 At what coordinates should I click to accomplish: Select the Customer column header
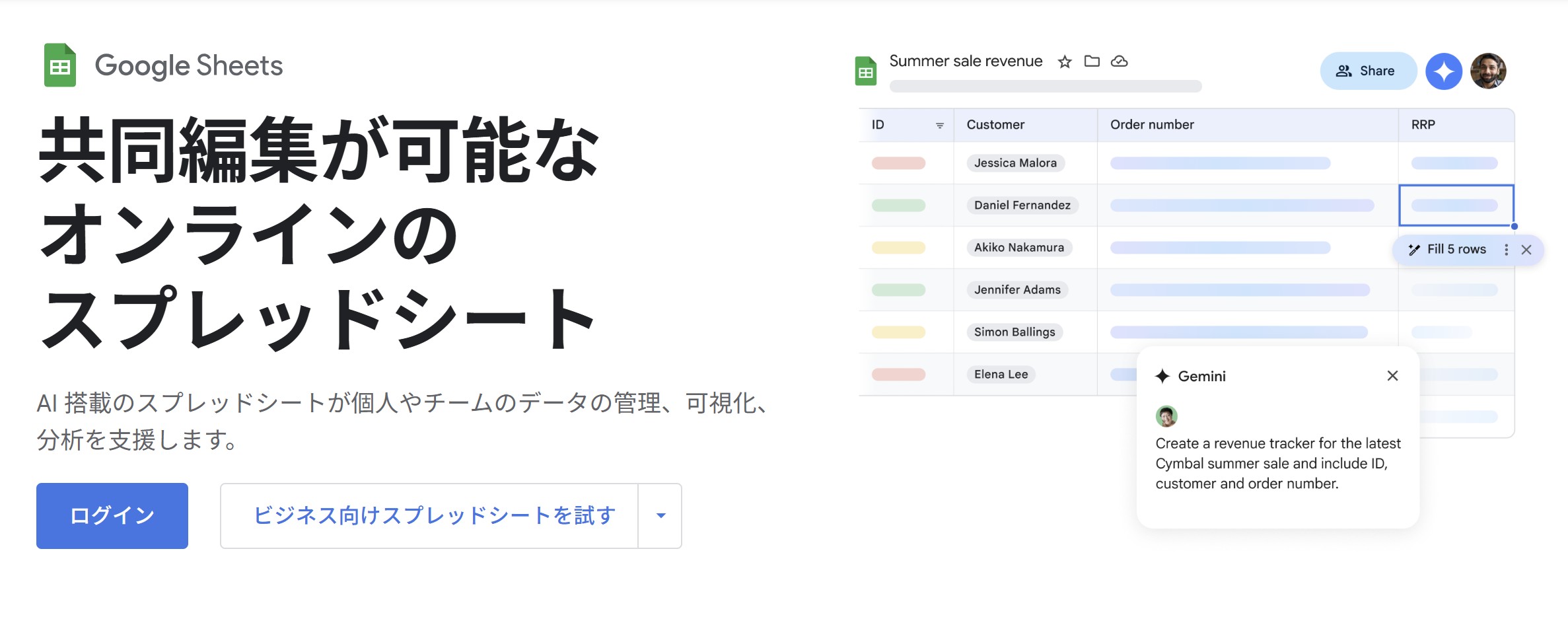tap(995, 125)
